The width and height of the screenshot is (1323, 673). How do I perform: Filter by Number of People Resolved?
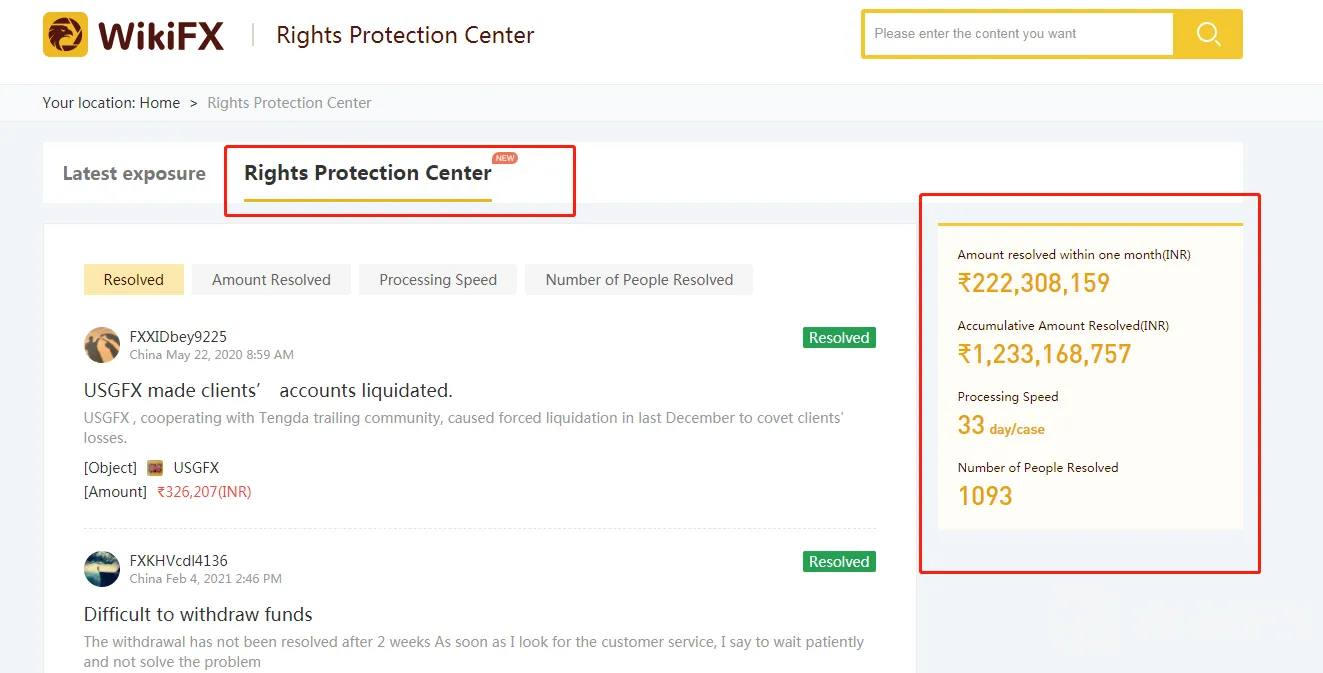point(639,280)
